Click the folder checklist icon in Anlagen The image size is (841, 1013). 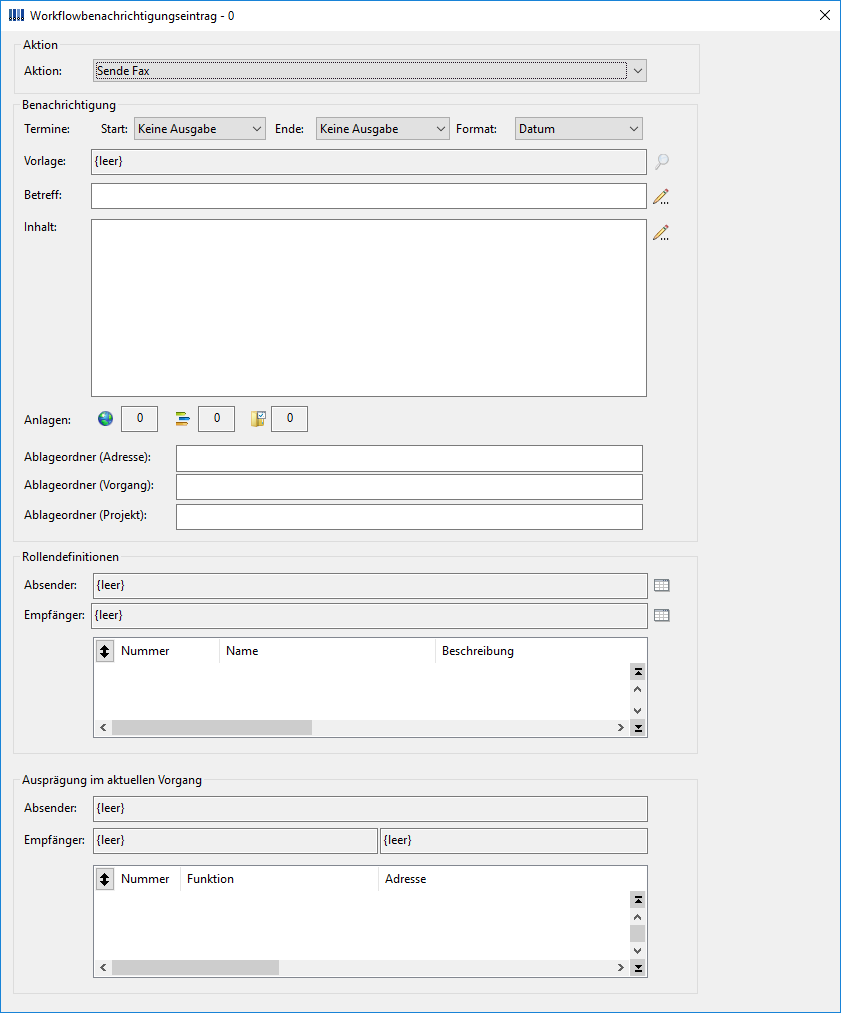coord(258,419)
